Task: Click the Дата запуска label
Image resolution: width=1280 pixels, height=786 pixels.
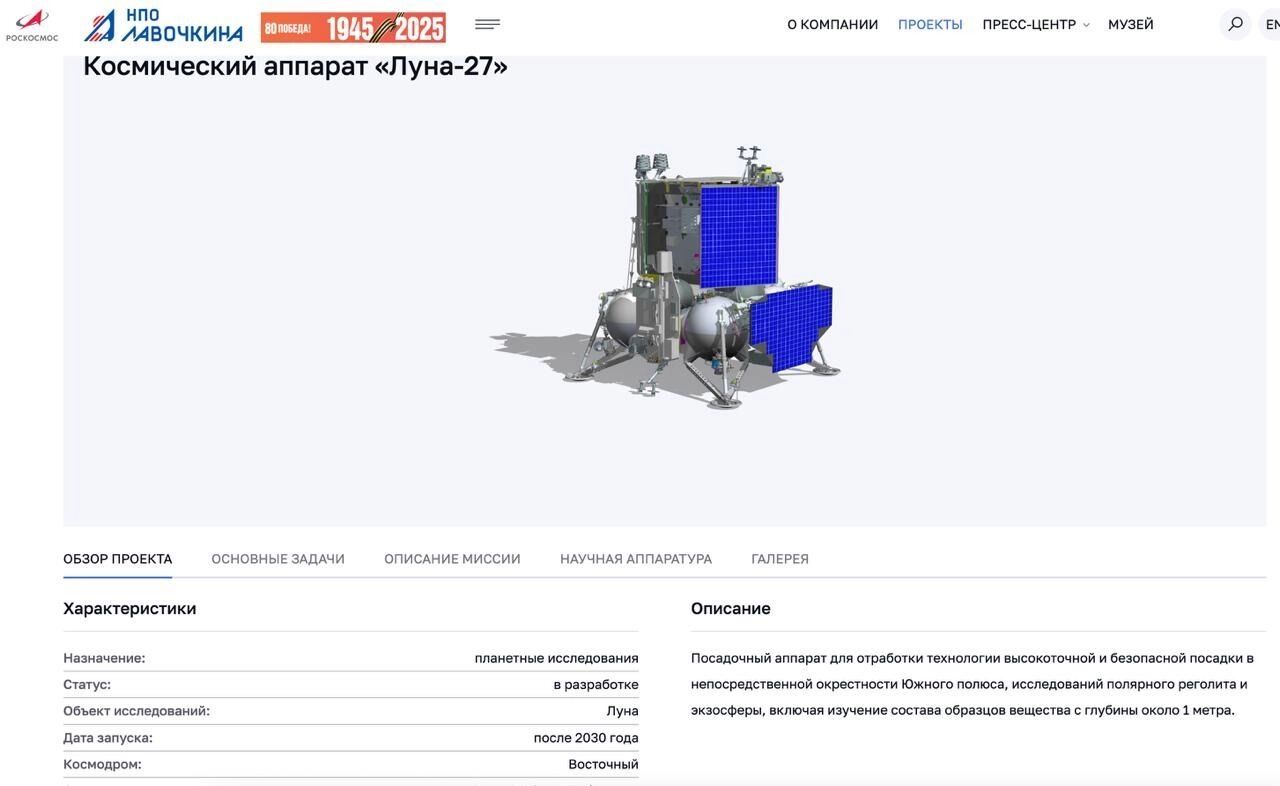Action: 108,738
